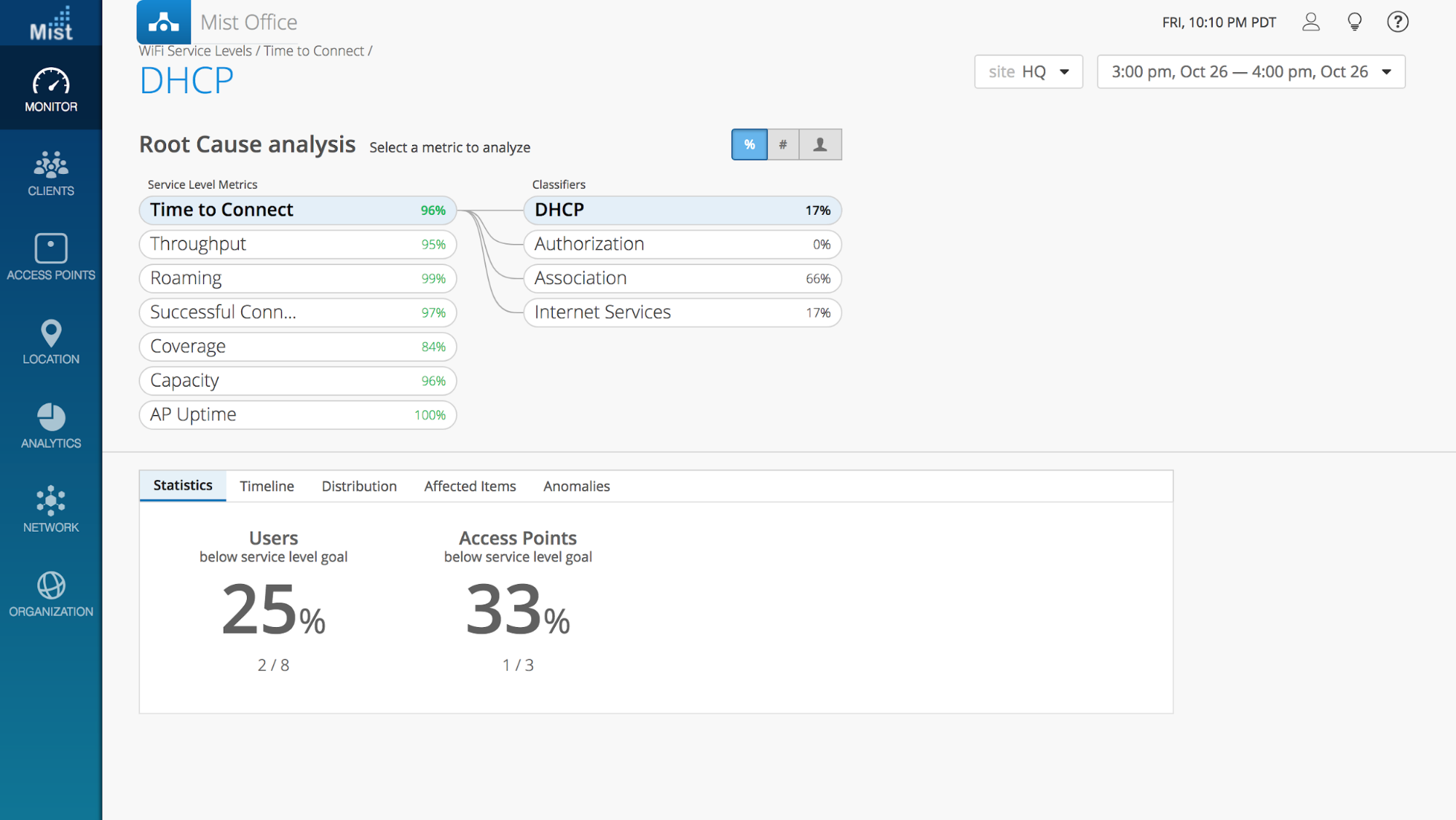Go to Access Points section
Image resolution: width=1456 pixels, height=820 pixels.
coord(51,257)
